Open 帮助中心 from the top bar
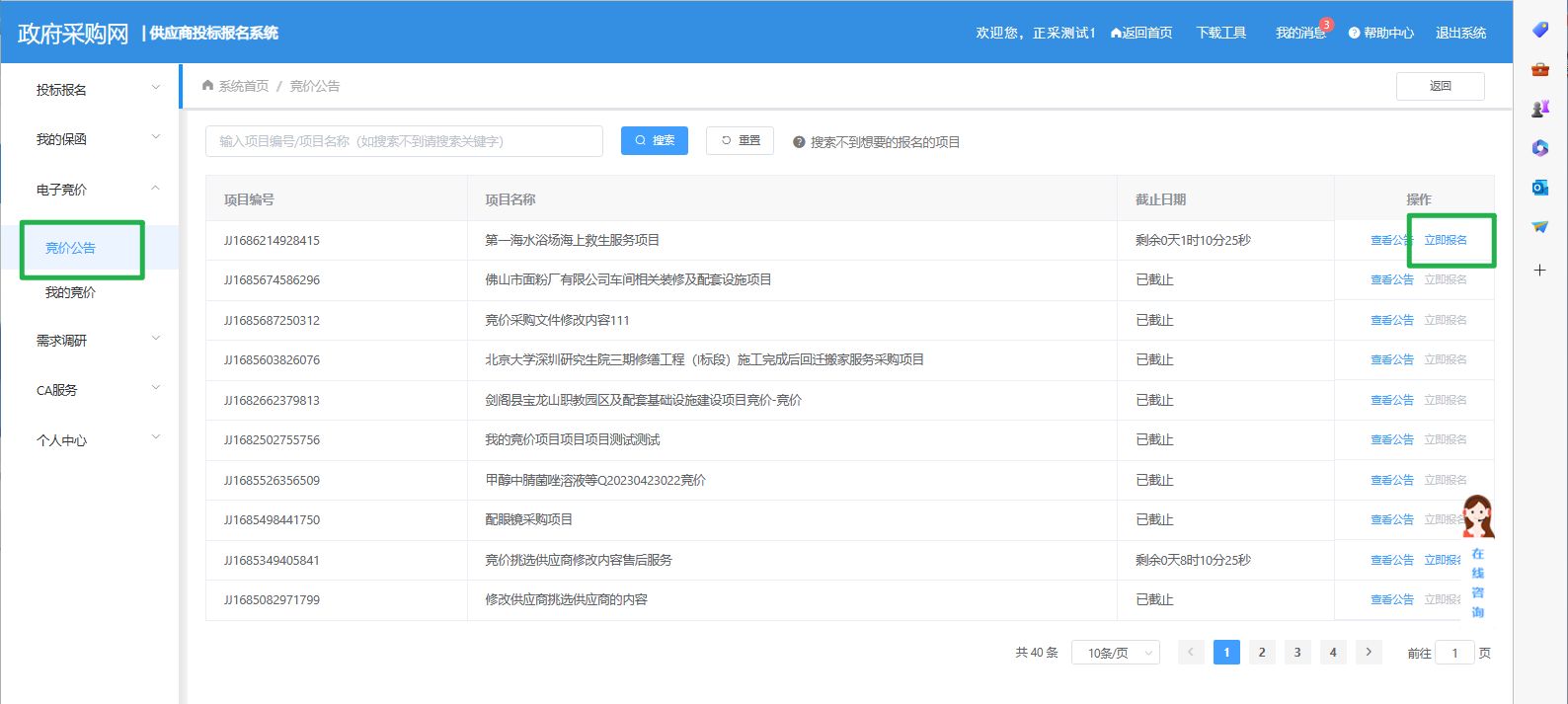 tap(1381, 33)
